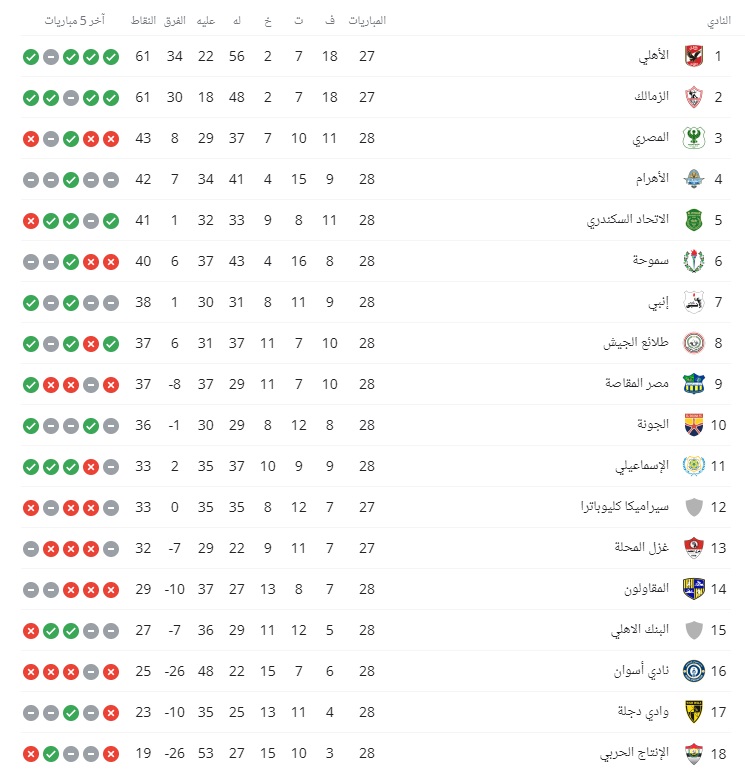This screenshot has height=779, width=745.
Task: Open the Pyramids (الأهرام) team name link
Action: [653, 179]
